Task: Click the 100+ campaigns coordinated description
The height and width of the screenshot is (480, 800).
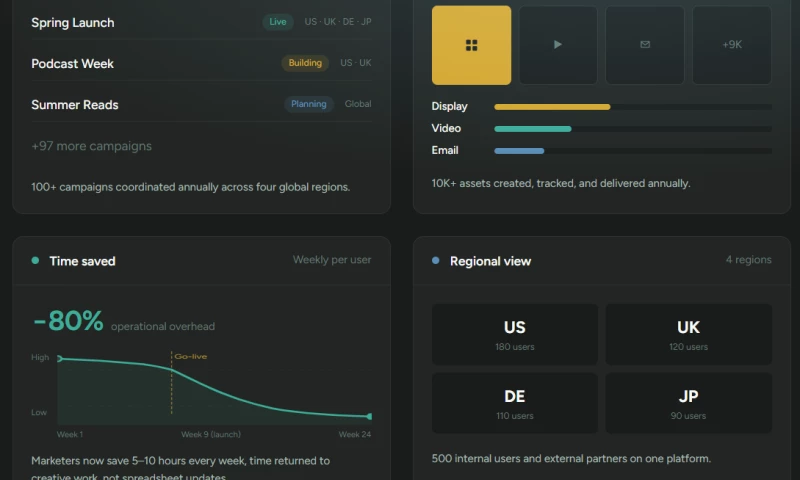Action: click(190, 187)
